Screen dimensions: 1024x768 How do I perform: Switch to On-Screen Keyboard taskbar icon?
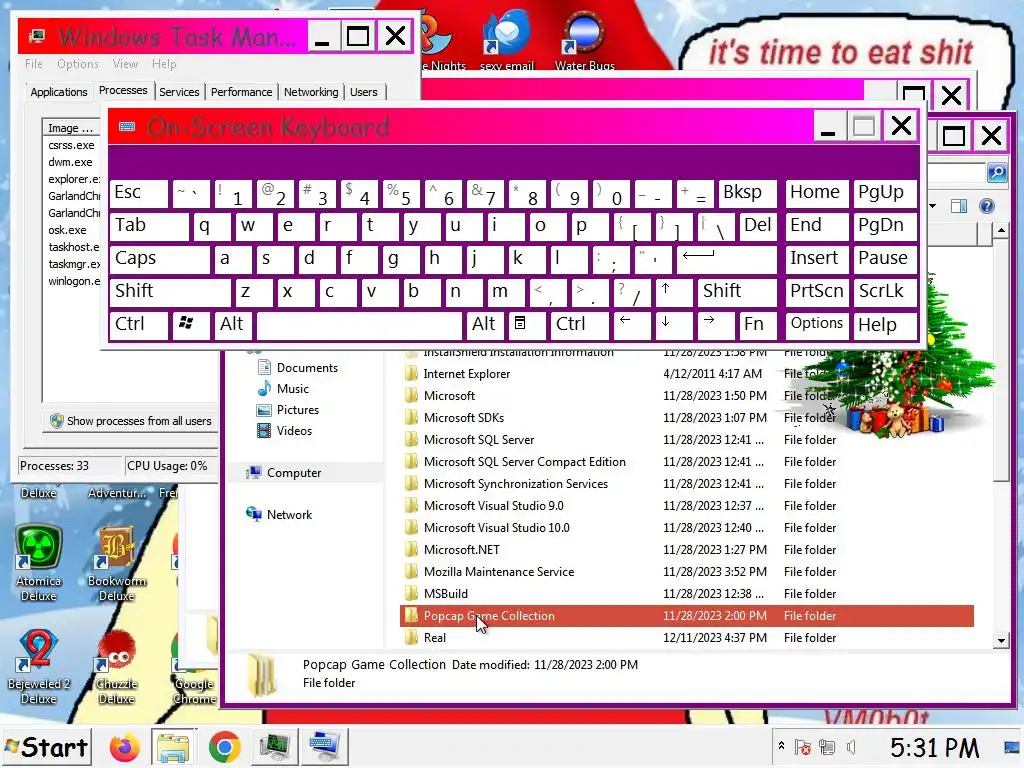click(324, 747)
